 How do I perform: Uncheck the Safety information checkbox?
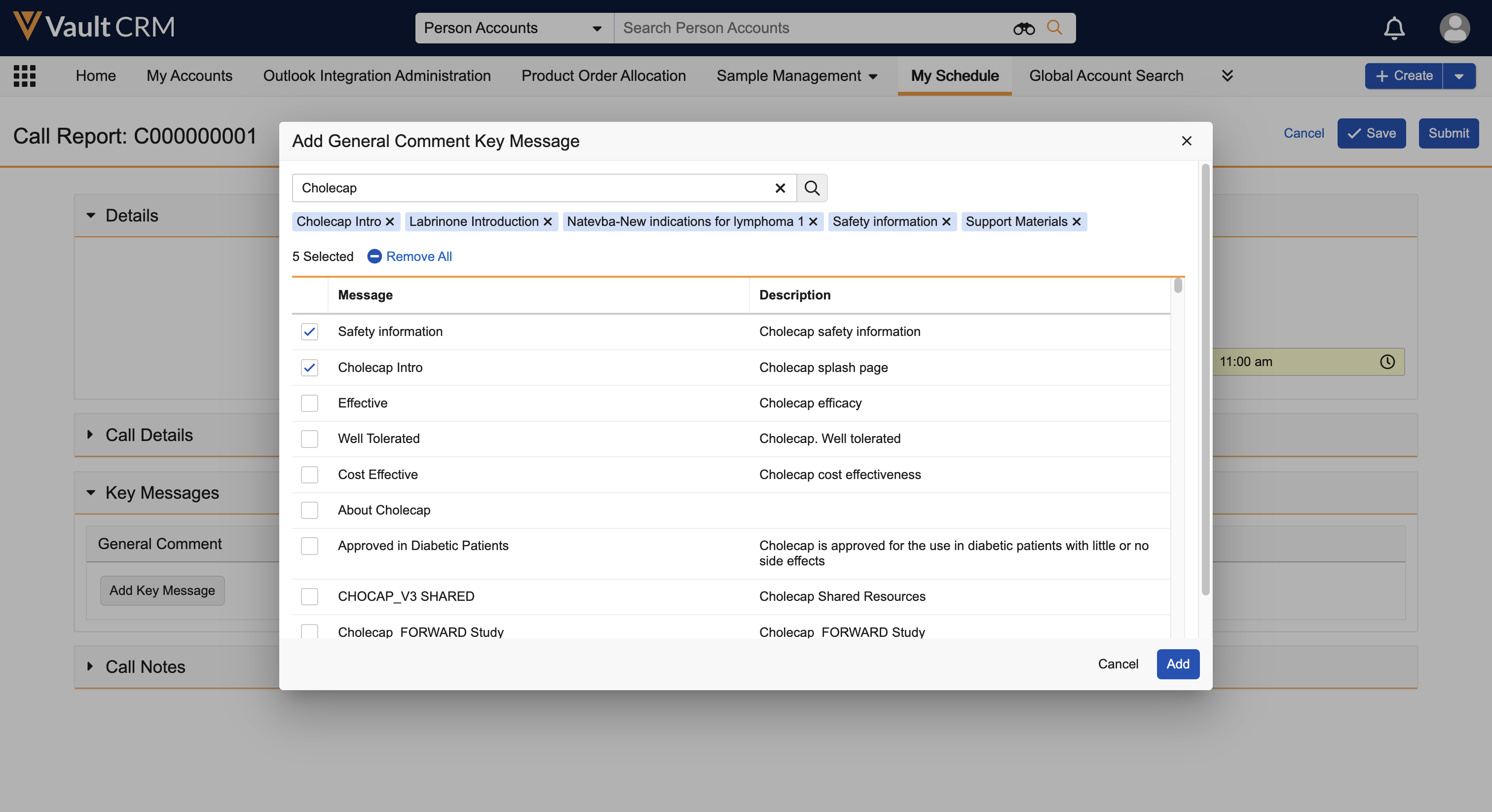(310, 332)
